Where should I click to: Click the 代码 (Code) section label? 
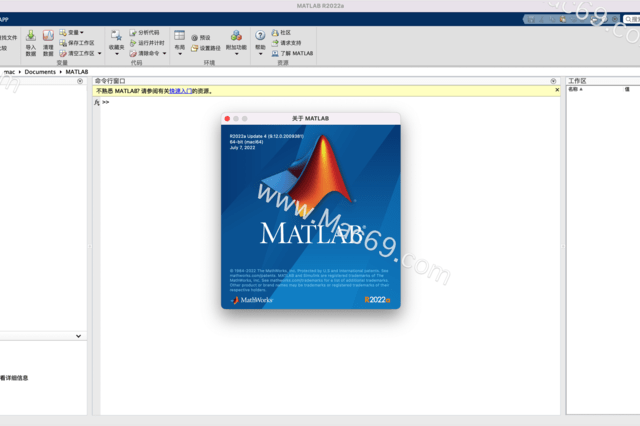pos(136,62)
